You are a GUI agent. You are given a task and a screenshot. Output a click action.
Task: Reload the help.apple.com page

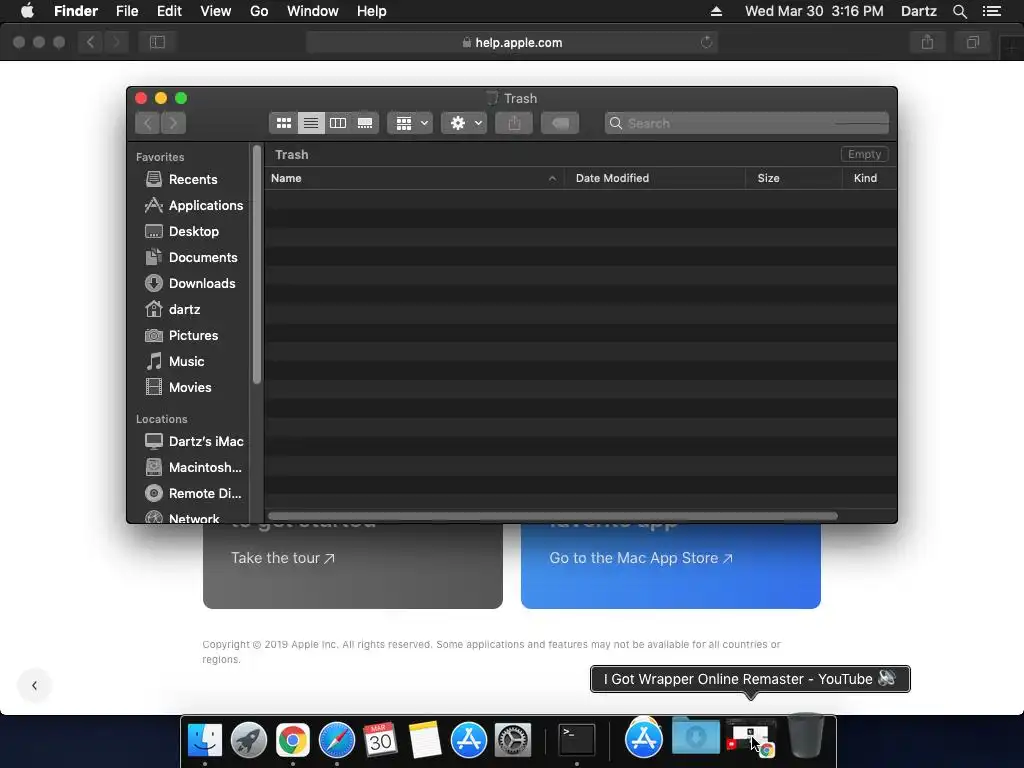706,42
